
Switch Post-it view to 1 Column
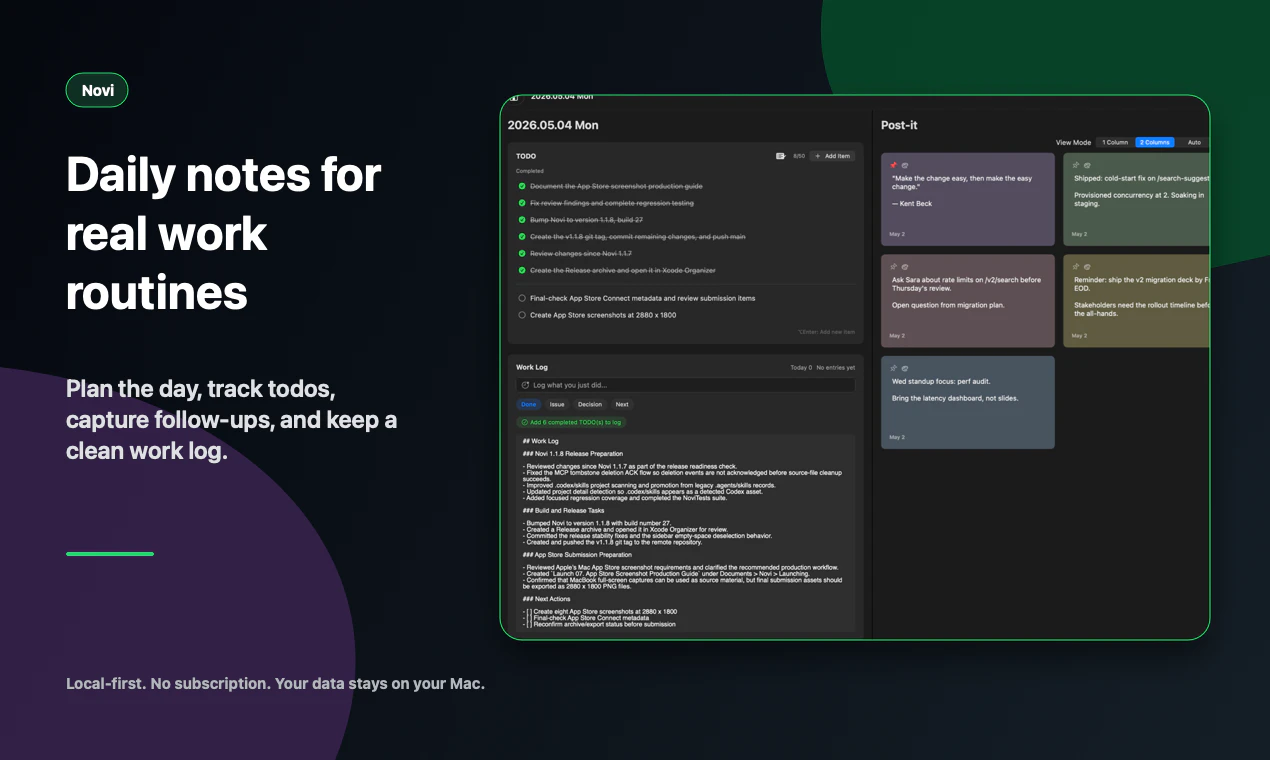(1115, 143)
